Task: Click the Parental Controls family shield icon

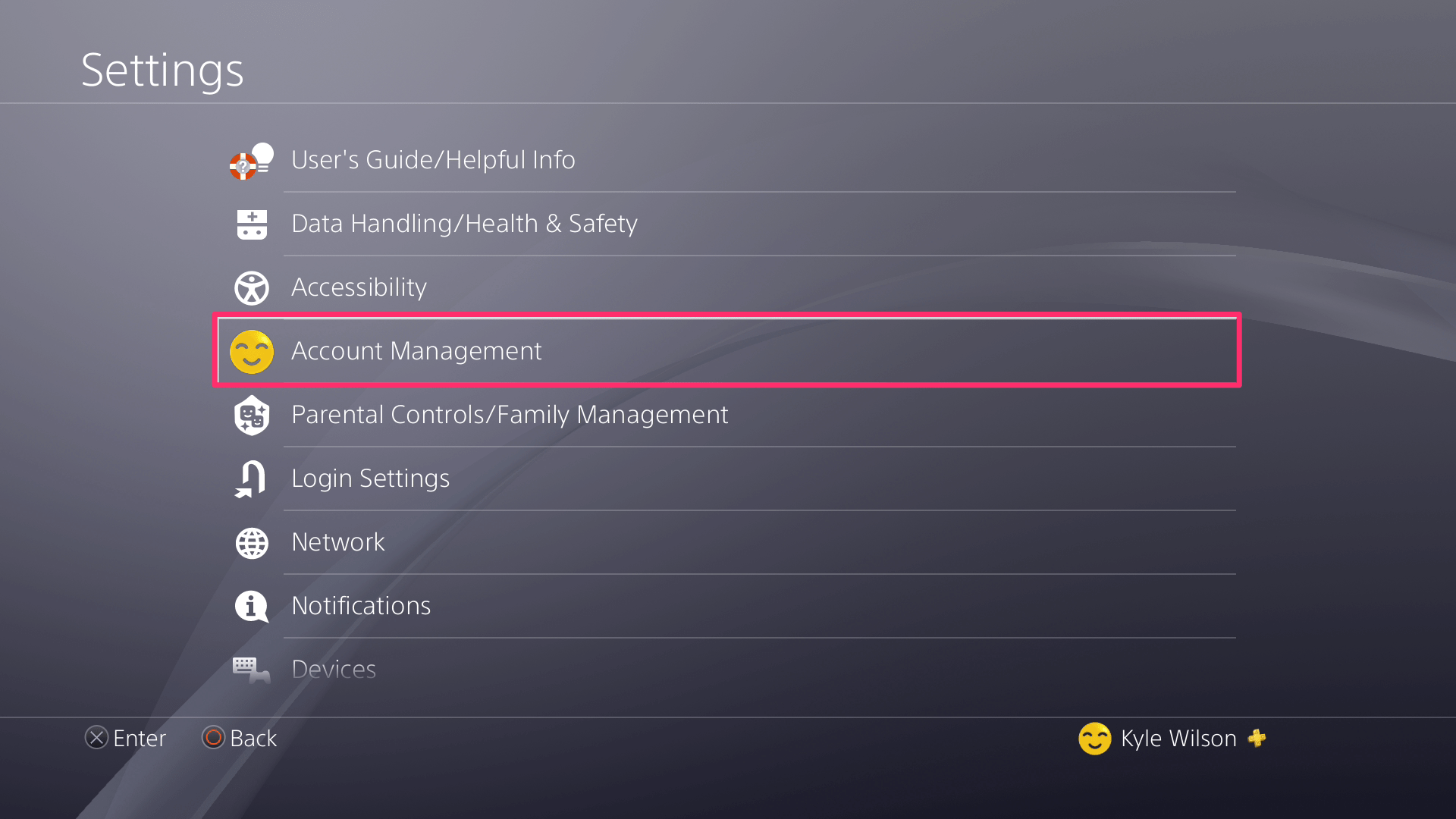Action: point(252,416)
